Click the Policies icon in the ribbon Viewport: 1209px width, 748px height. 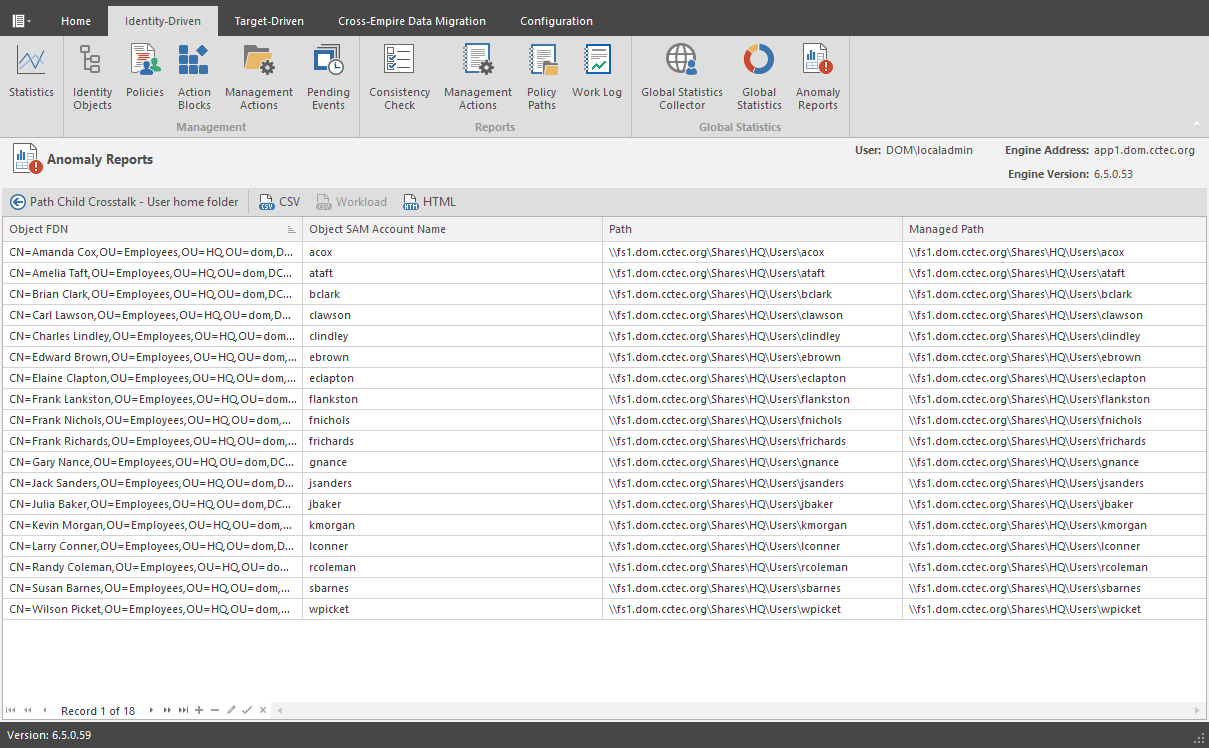tap(145, 70)
